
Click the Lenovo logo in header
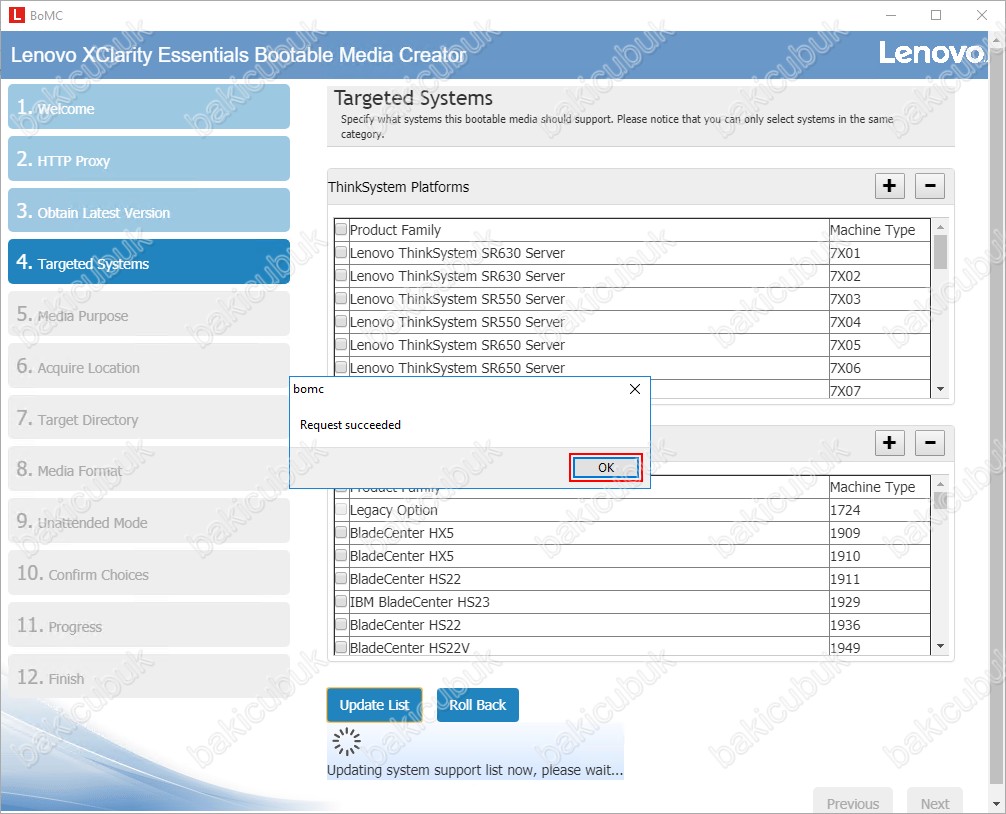point(930,53)
